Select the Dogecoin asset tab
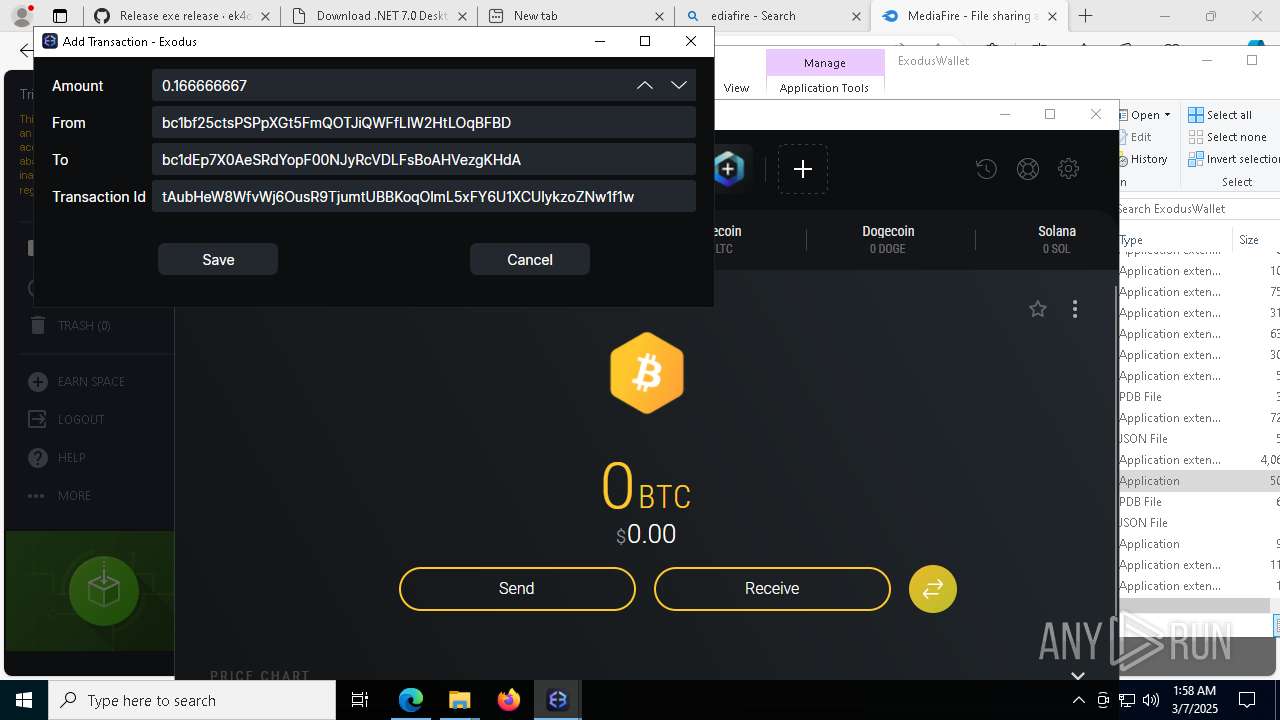 [888, 239]
